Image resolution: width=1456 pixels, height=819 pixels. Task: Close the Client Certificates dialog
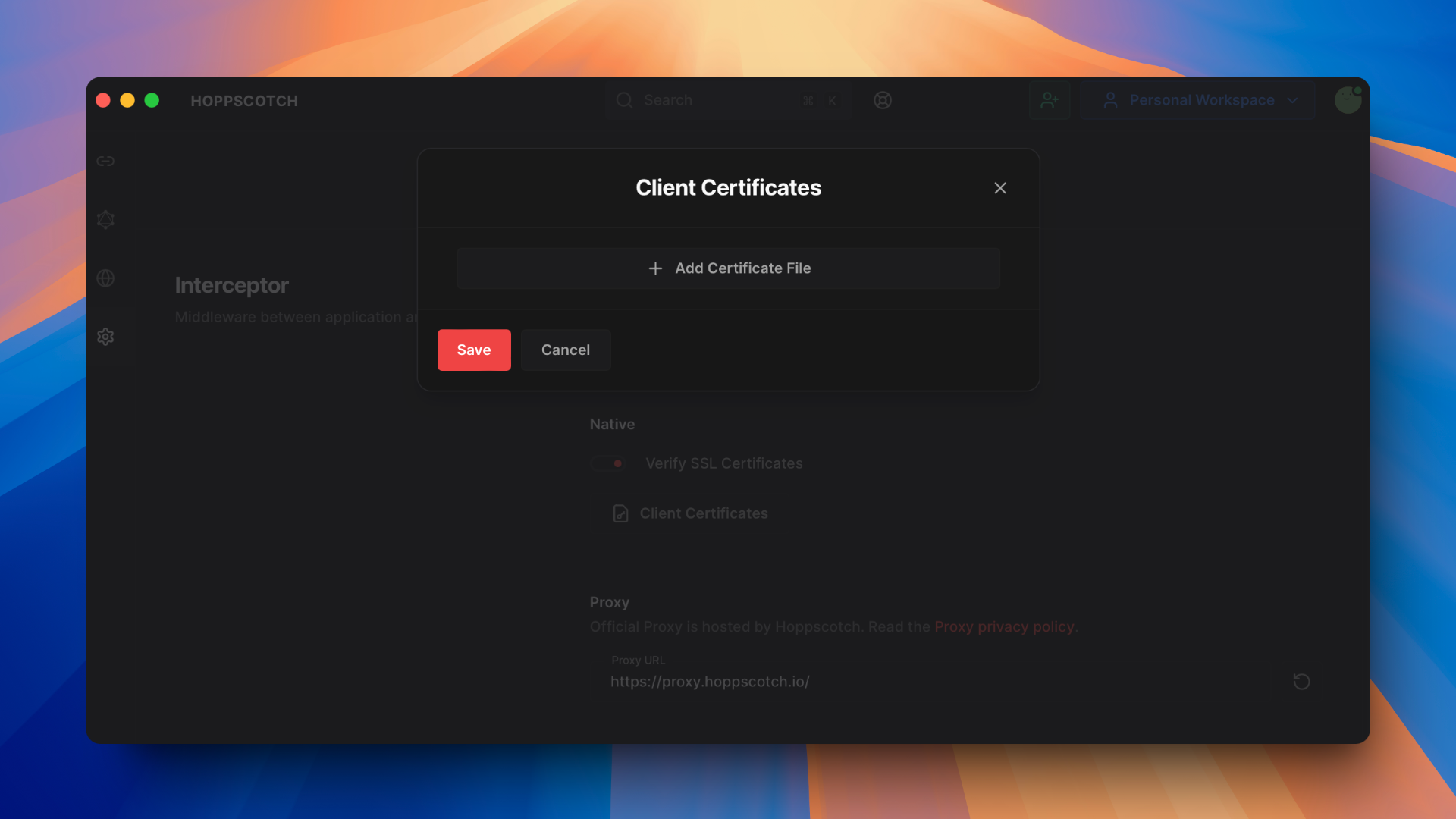click(1000, 187)
